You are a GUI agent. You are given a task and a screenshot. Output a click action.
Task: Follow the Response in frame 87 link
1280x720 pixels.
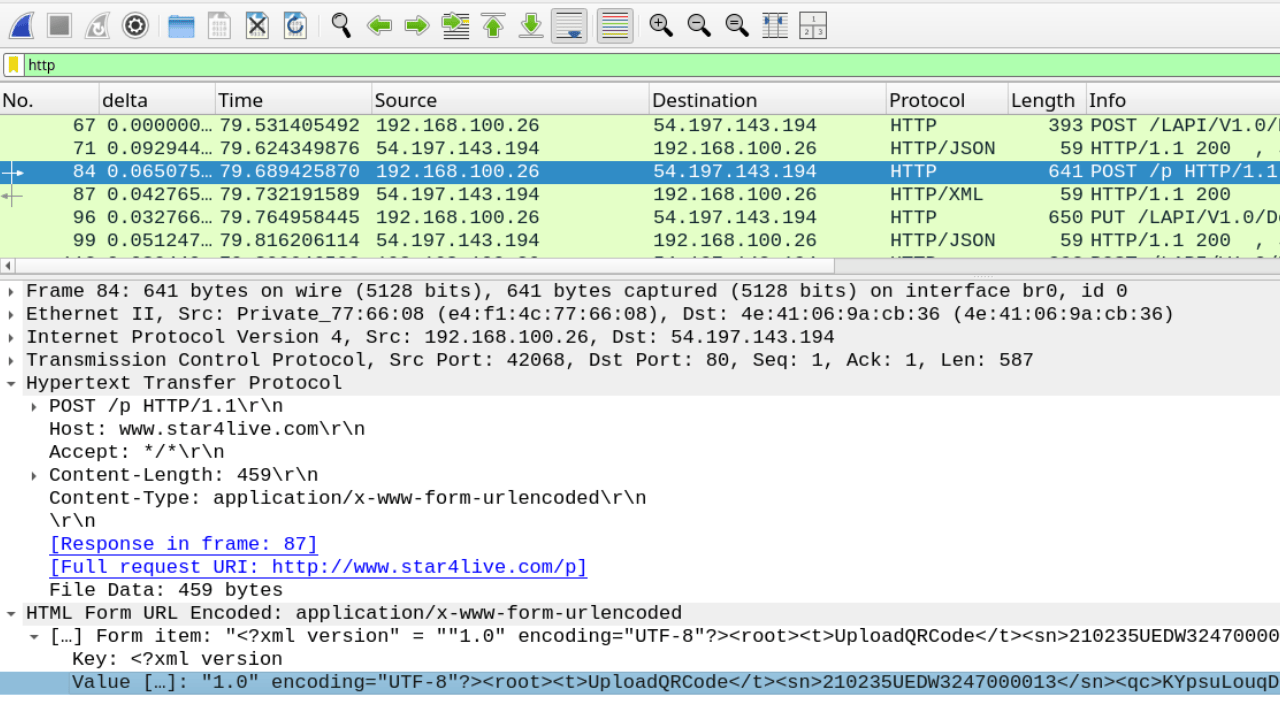tap(183, 544)
